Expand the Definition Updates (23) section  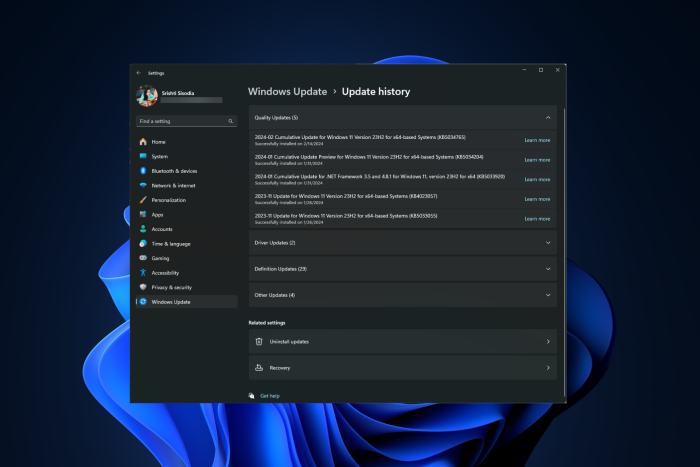coord(403,269)
